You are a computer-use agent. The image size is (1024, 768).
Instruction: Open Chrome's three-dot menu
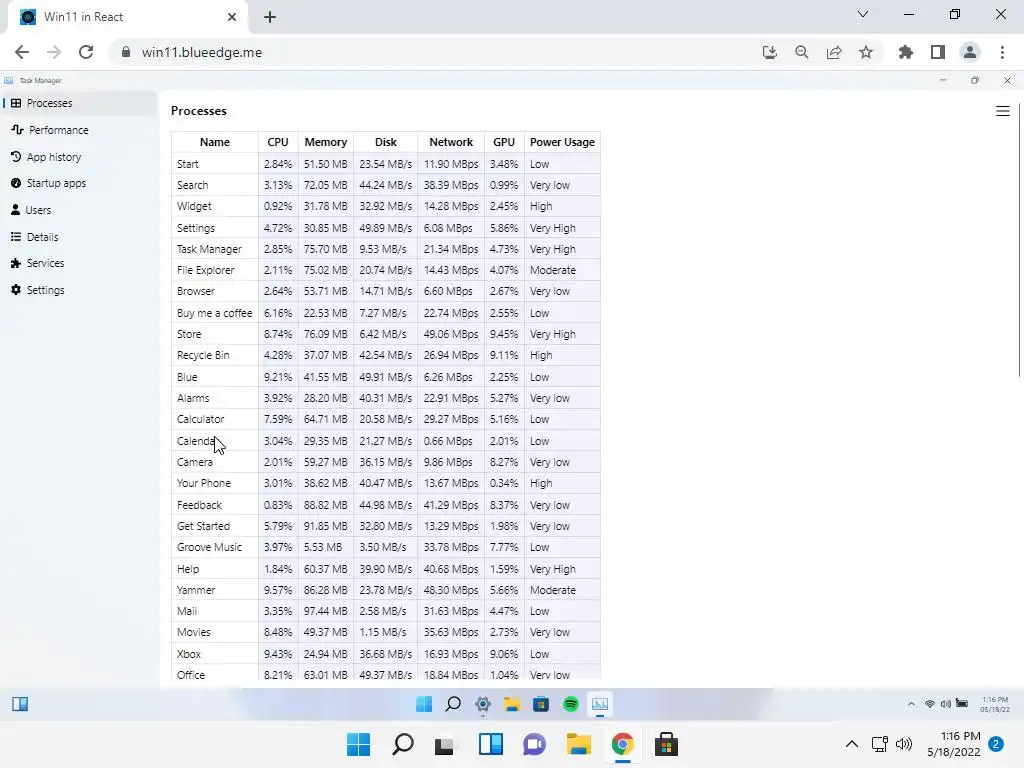pyautogui.click(x=1002, y=52)
